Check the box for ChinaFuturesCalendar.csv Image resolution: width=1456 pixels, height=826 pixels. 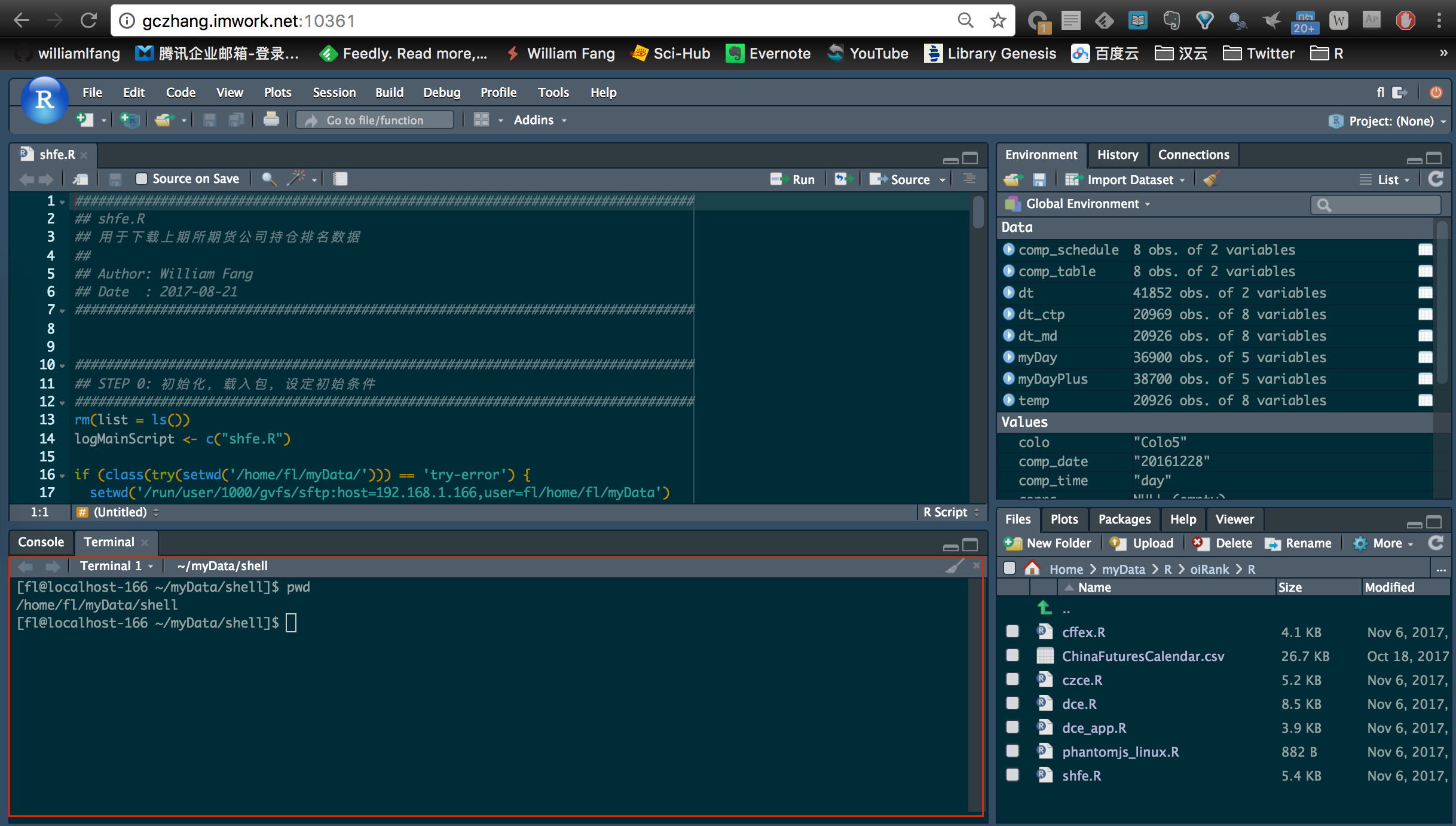click(1012, 656)
